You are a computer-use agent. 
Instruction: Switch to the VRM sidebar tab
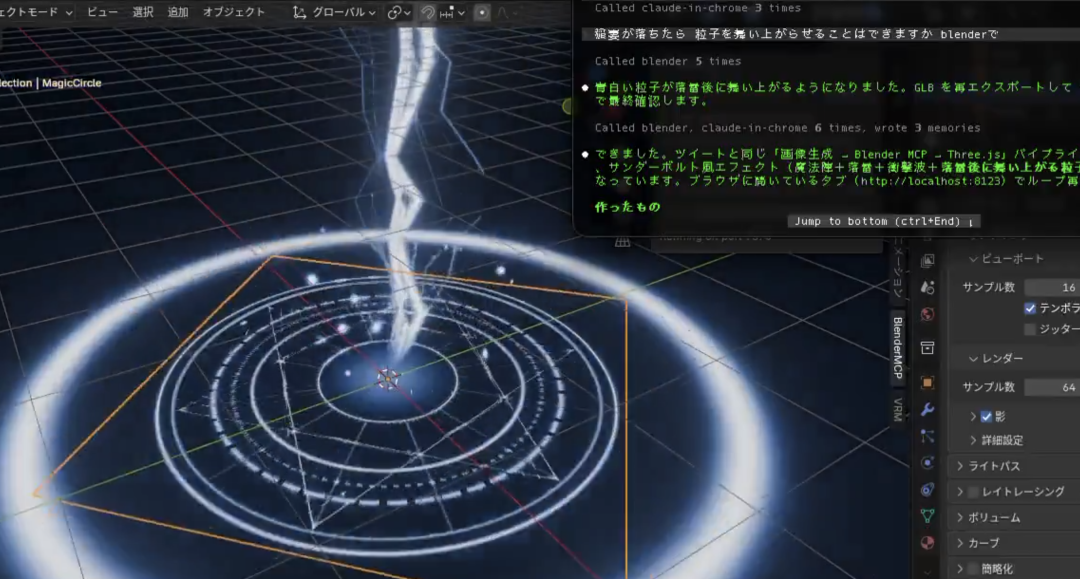click(897, 409)
